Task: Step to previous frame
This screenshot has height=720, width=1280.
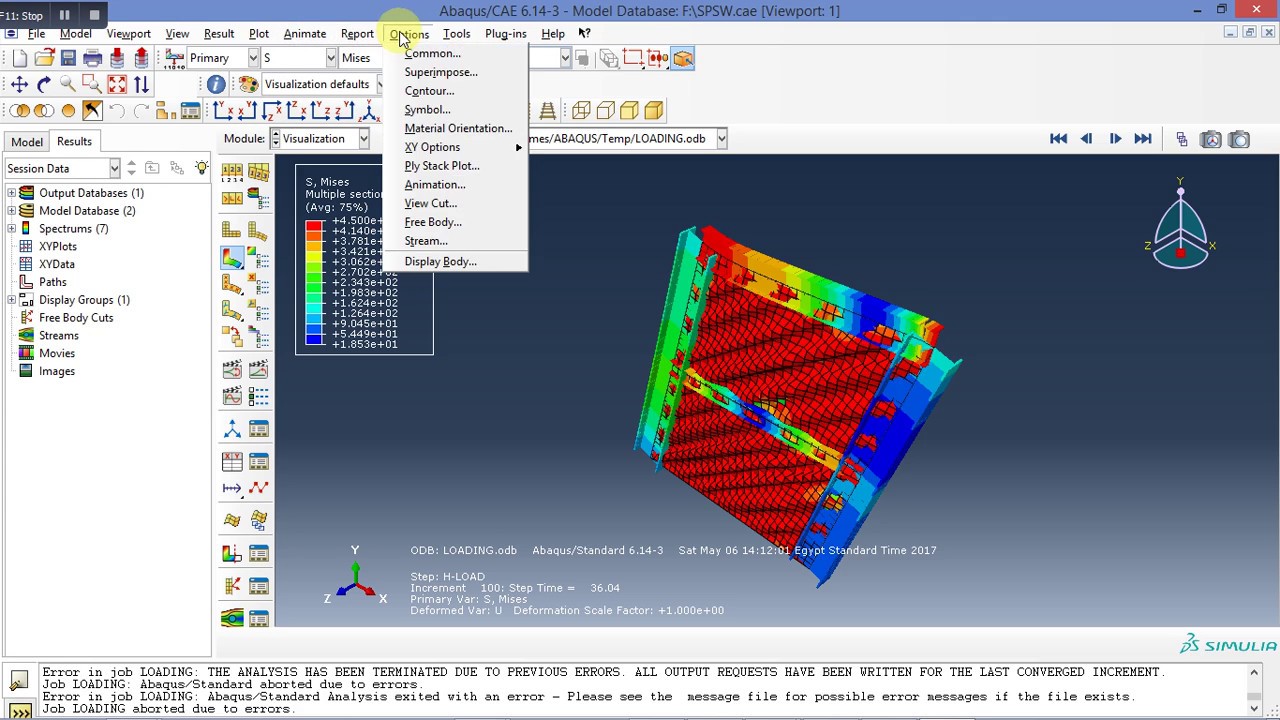Action: 1086,139
